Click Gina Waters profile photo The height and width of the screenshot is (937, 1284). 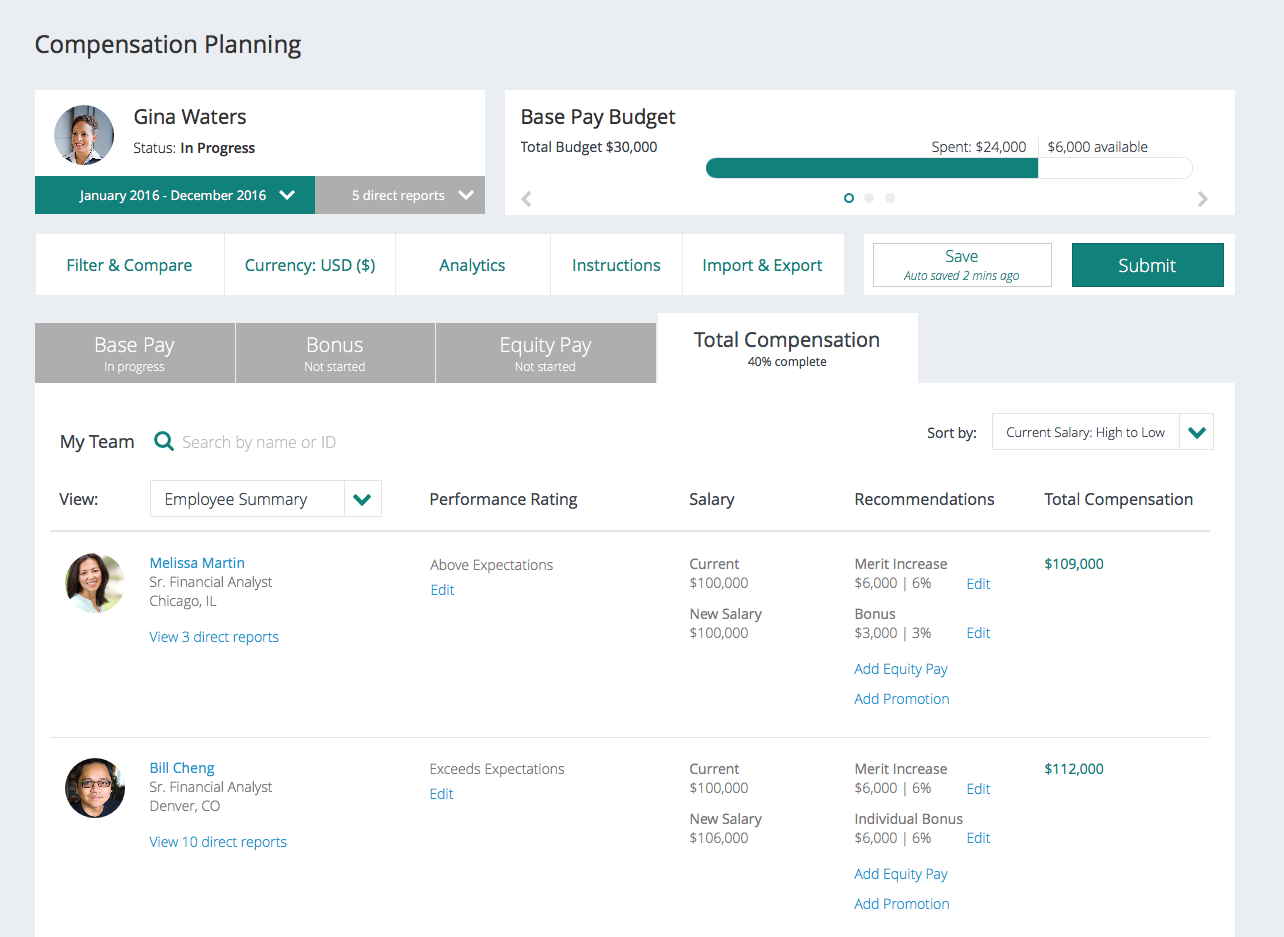pos(84,135)
